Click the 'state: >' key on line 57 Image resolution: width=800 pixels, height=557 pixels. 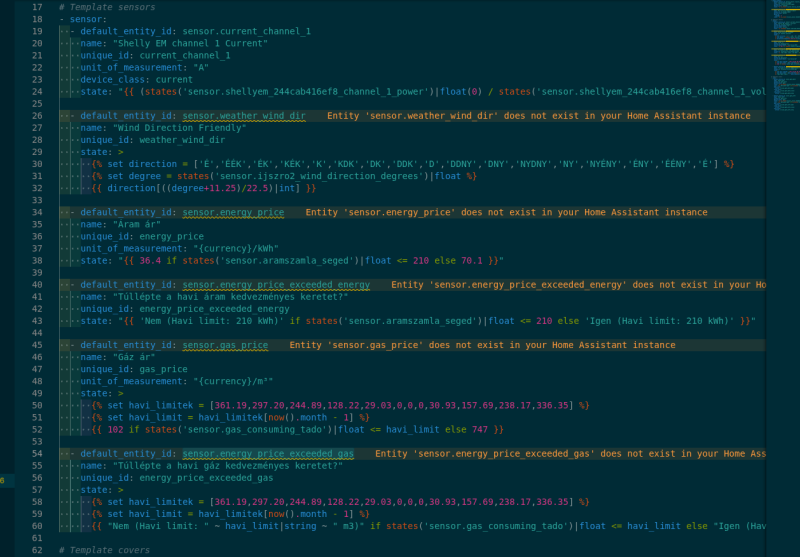click(x=102, y=490)
